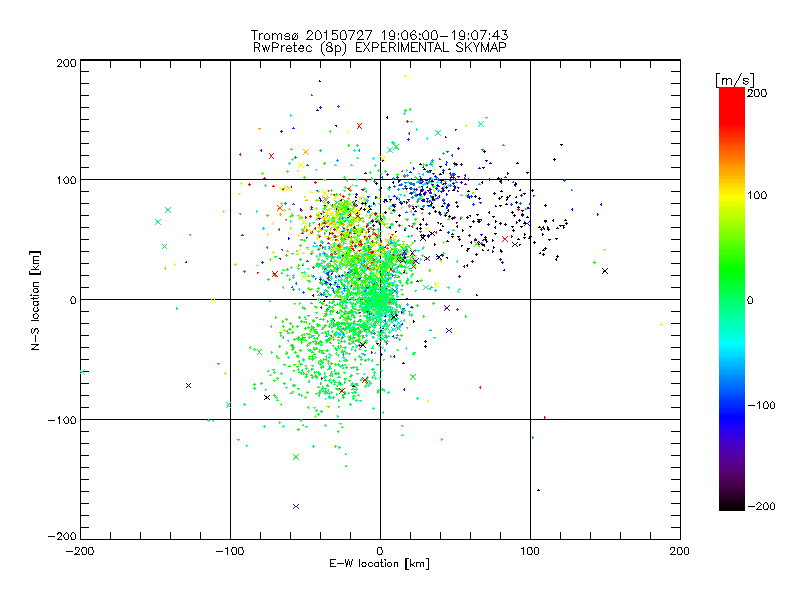The image size is (800, 600).
Task: Click the subtitle 'RwPretec (8p) EXPERIMENTAL SKYMAP'
Action: click(380, 48)
